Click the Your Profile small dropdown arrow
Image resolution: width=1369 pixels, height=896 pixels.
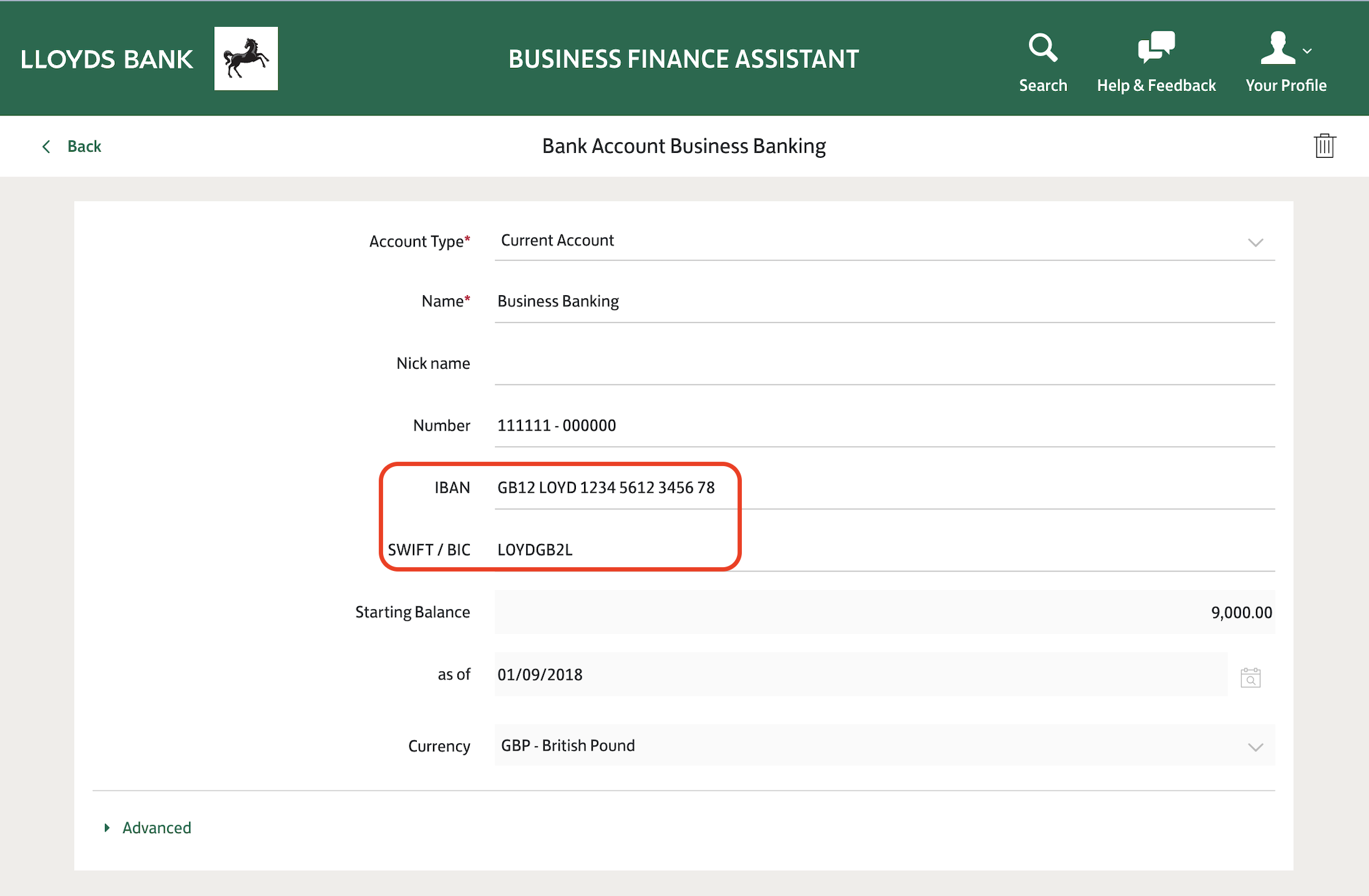pos(1308,51)
